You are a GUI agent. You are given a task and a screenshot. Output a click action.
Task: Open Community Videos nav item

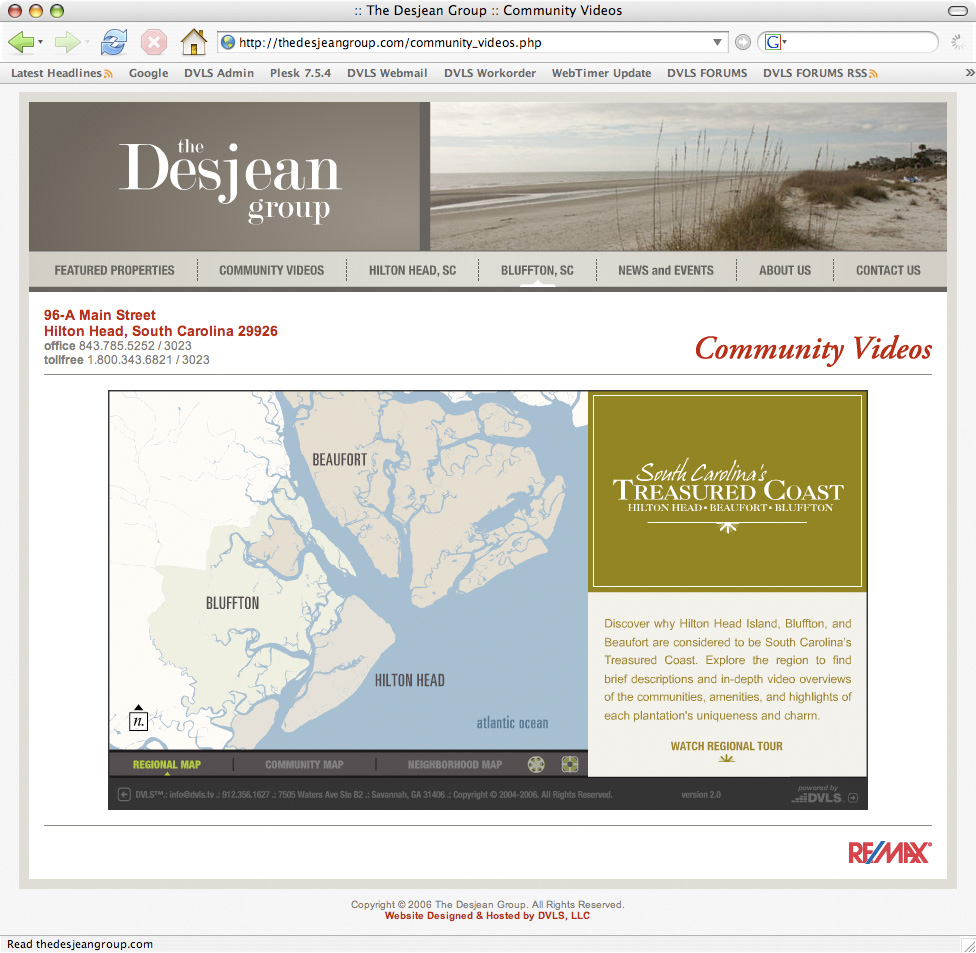271,270
